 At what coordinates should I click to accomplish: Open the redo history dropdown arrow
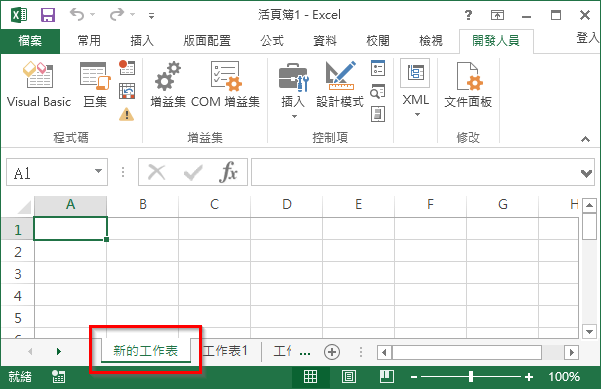(x=133, y=15)
